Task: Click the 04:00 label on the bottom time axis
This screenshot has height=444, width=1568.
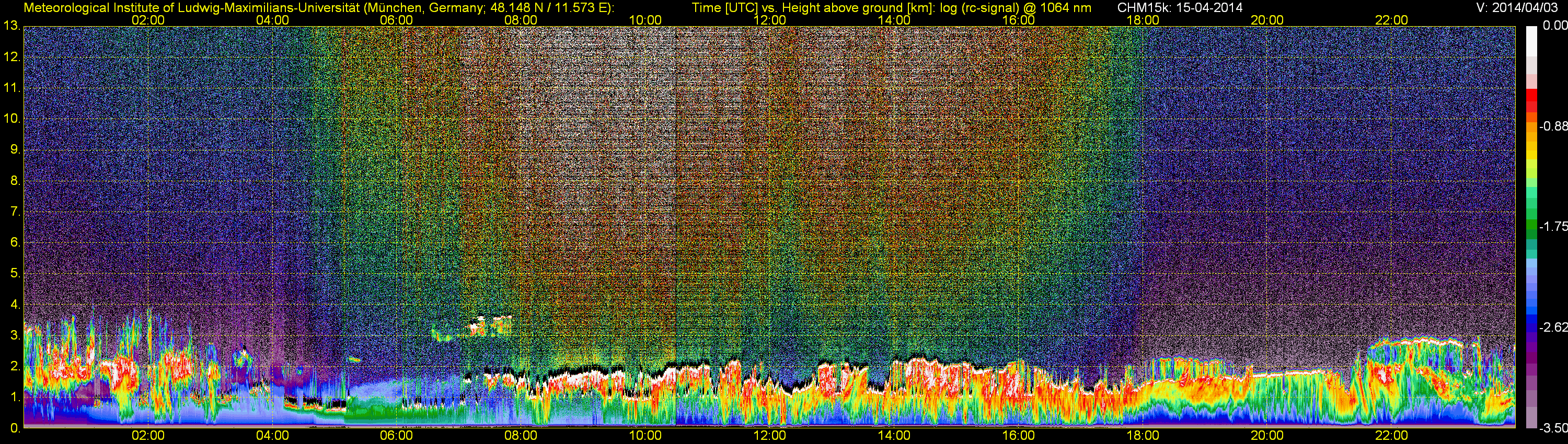Action: [272, 436]
